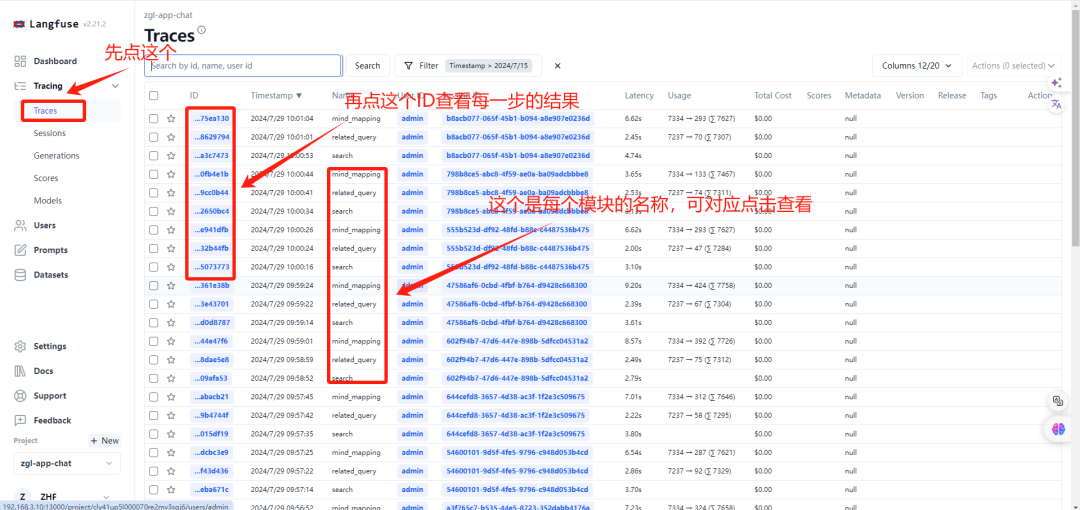Open trace ID ...9cc0b44
Image resolution: width=1080 pixels, height=510 pixels.
click(x=211, y=193)
